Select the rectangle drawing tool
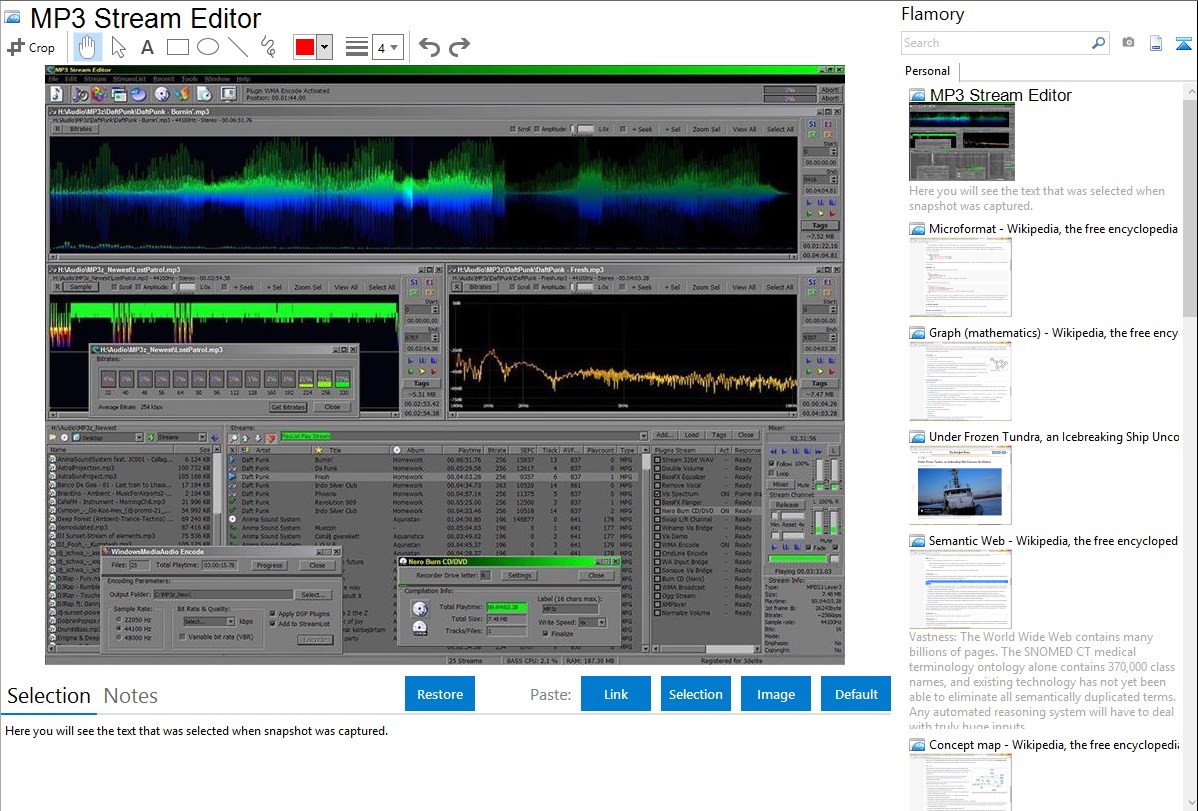The height and width of the screenshot is (811, 1198). (x=179, y=45)
